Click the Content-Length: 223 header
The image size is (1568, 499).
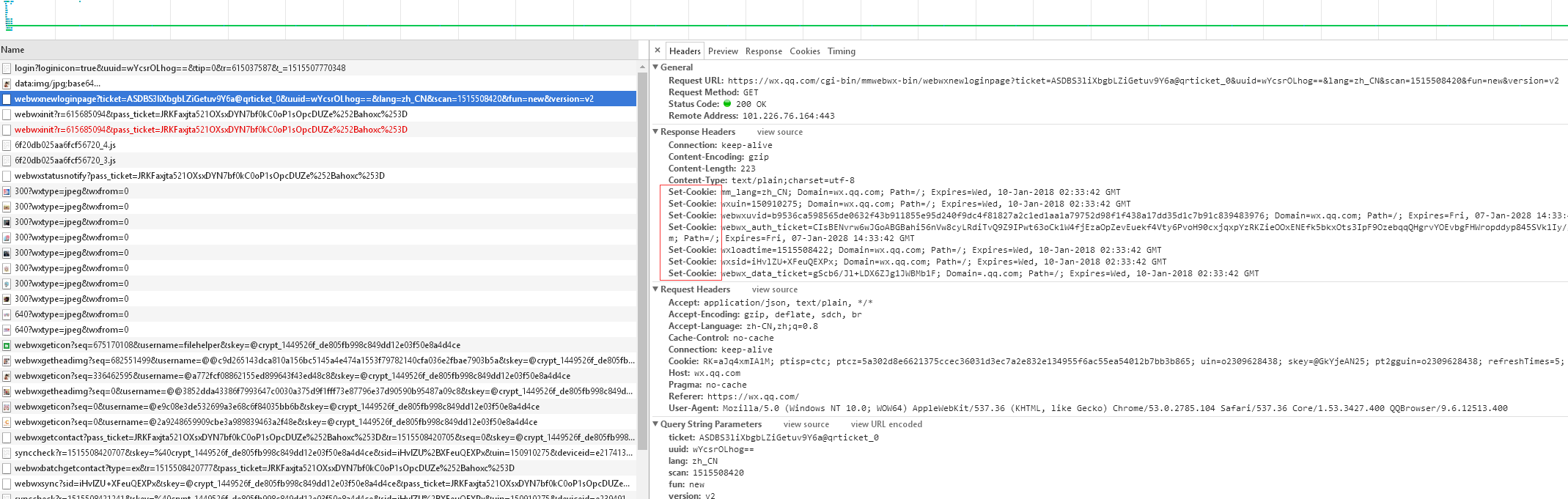(712, 169)
